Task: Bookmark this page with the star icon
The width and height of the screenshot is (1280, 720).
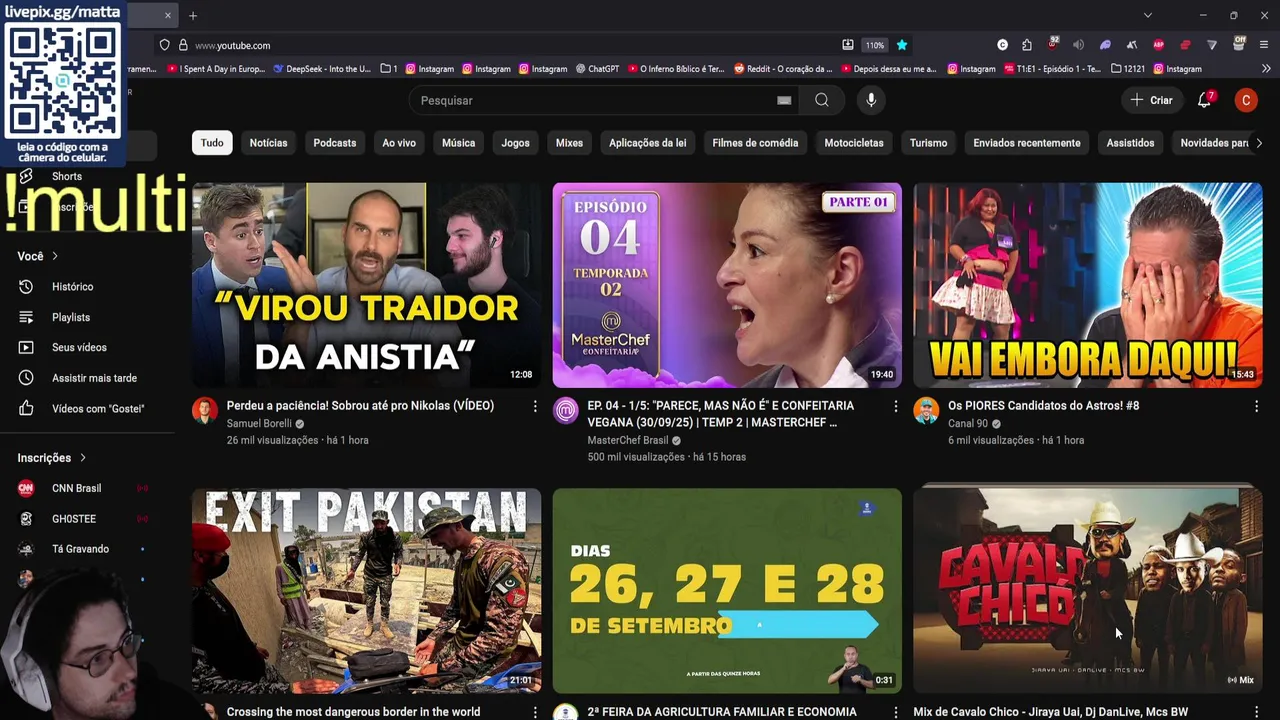Action: pyautogui.click(x=901, y=45)
